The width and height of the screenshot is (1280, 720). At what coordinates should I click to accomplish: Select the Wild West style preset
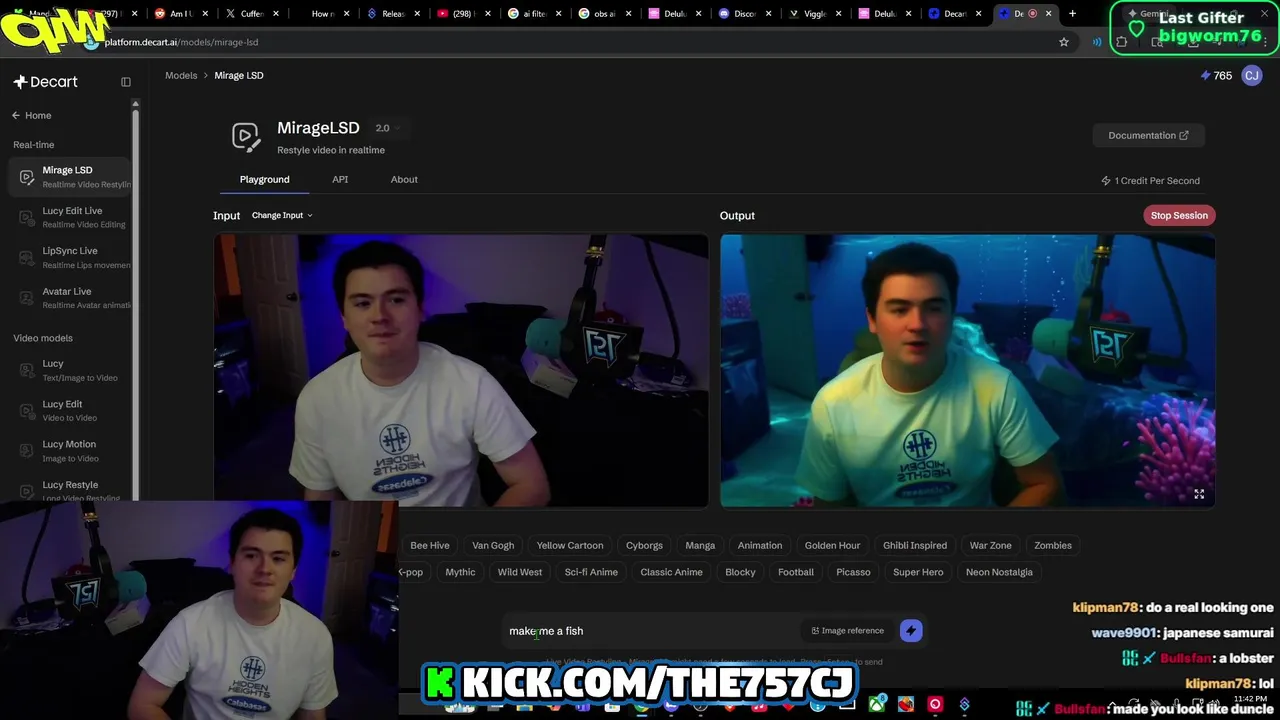tap(520, 572)
